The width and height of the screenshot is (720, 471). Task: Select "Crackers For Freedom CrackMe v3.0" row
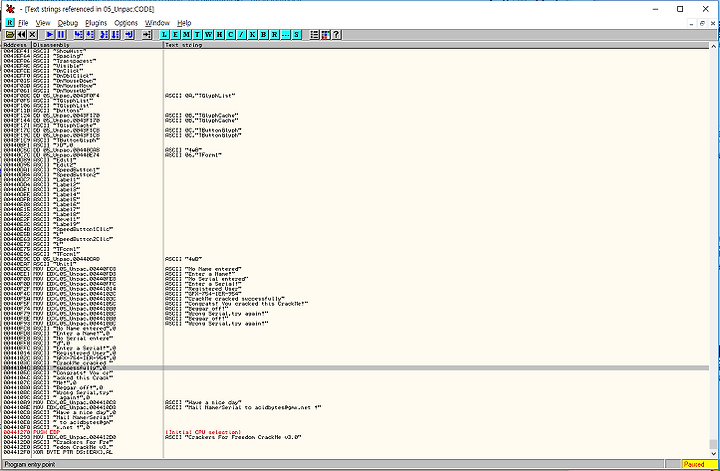click(x=356, y=437)
